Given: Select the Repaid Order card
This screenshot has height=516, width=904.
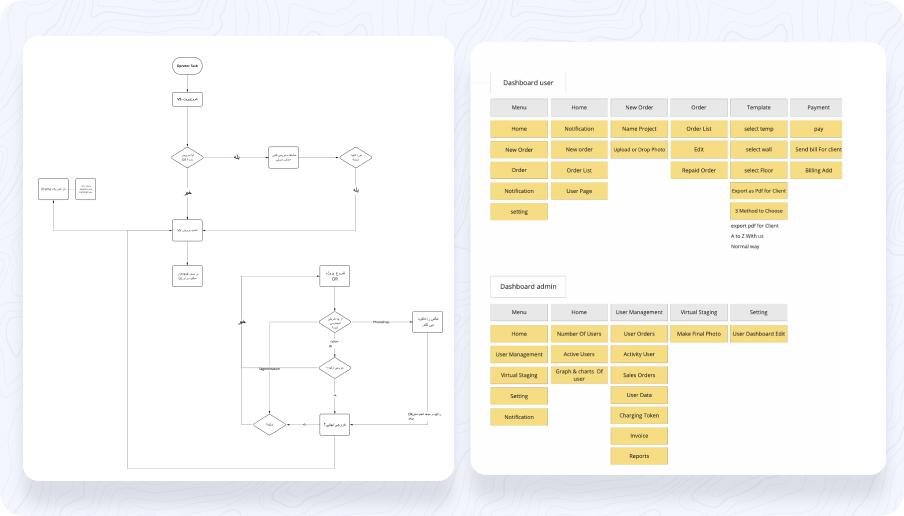Looking at the screenshot, I should pos(699,170).
